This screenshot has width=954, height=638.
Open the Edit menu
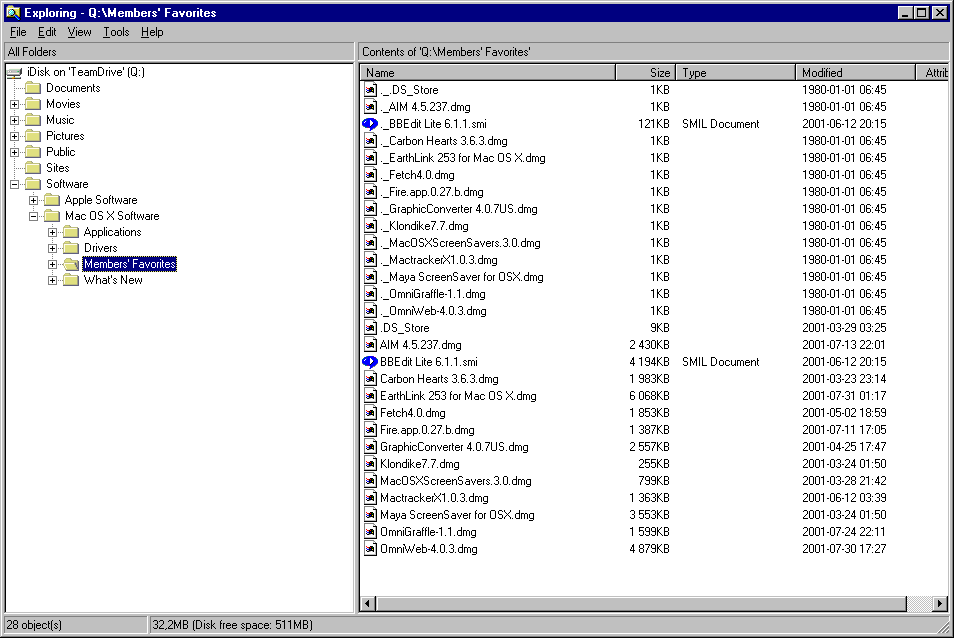click(x=47, y=32)
